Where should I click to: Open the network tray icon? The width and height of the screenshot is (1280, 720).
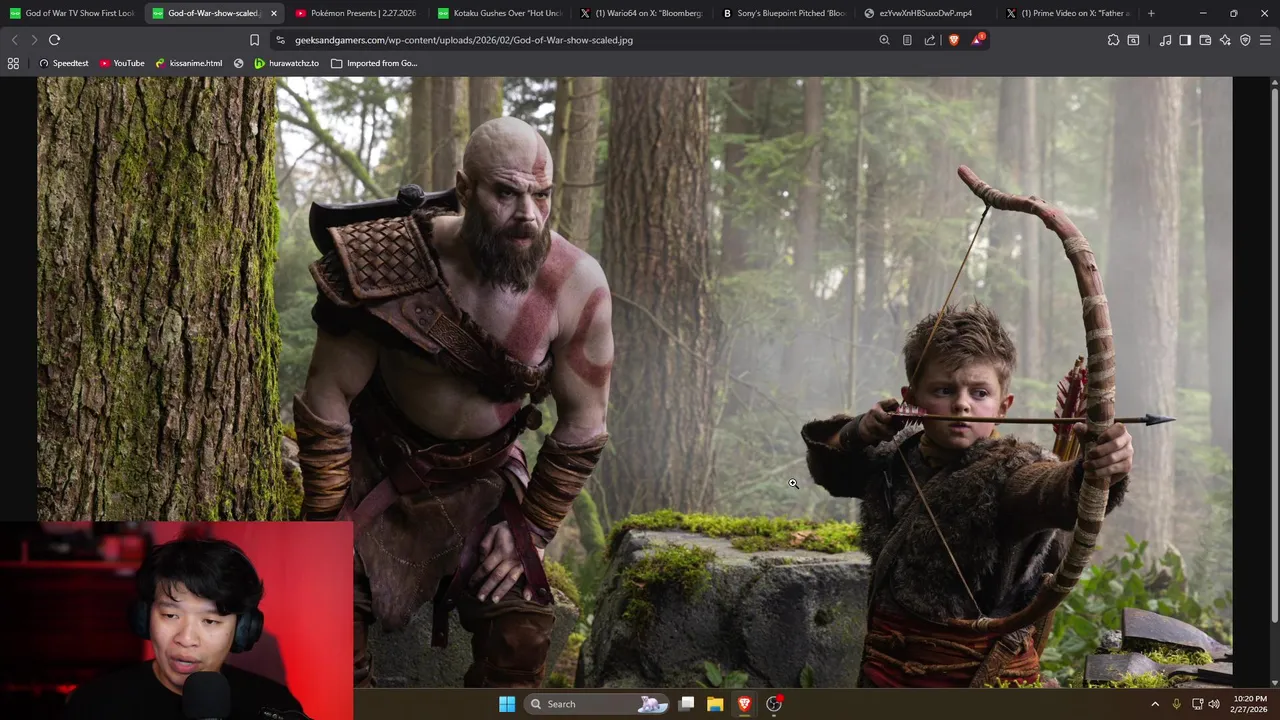pos(1197,704)
